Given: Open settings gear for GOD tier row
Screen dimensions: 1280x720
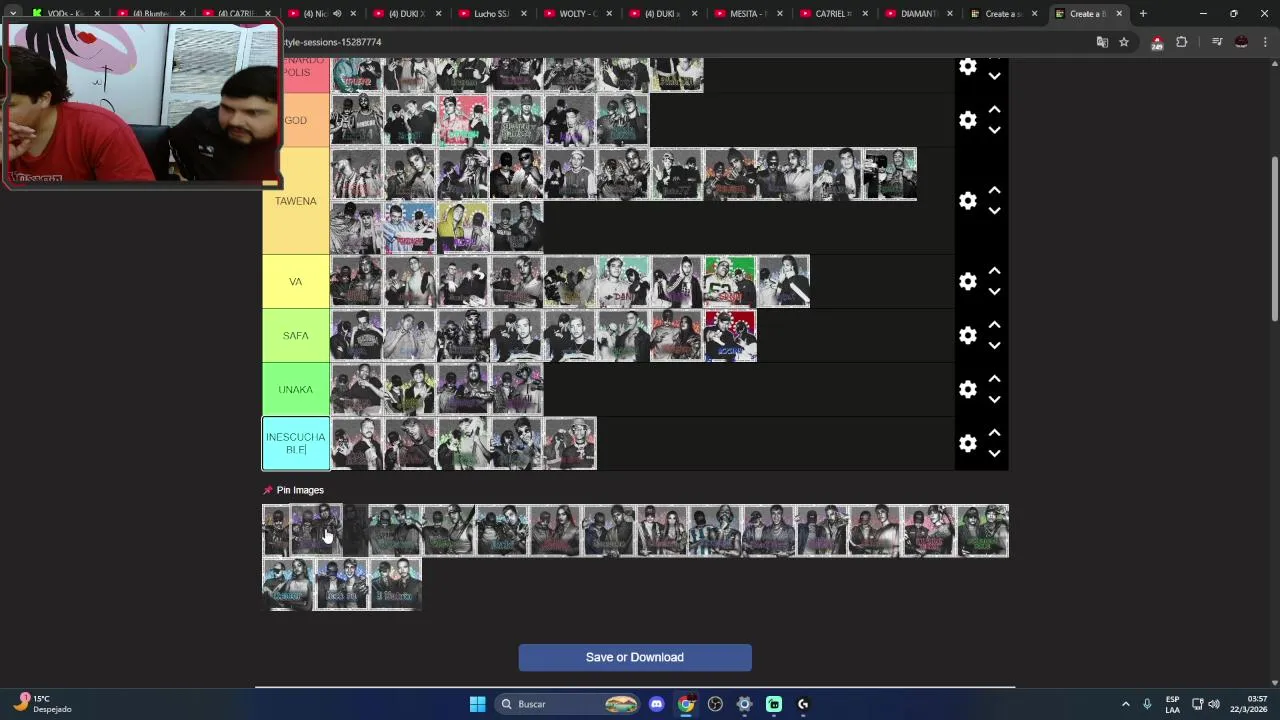Looking at the screenshot, I should click(x=968, y=120).
